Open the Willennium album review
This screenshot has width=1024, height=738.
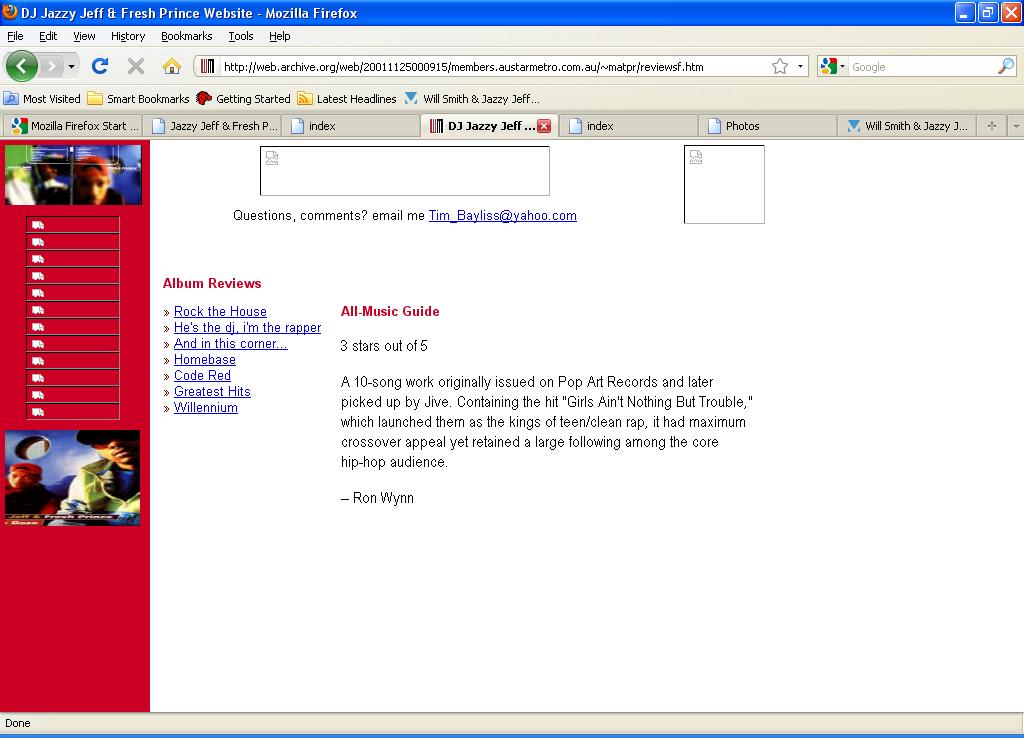click(205, 408)
